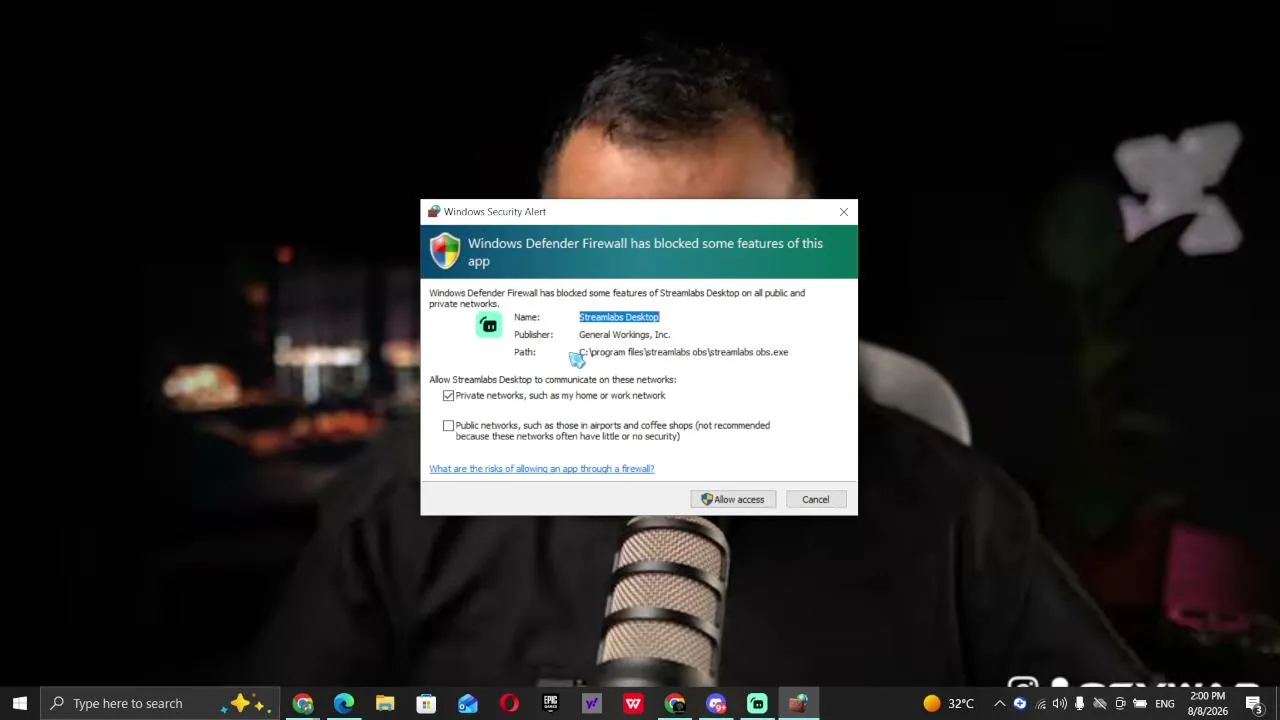This screenshot has width=1280, height=720.
Task: Click the firewall icon in the dialog title bar
Action: pyautogui.click(x=433, y=212)
